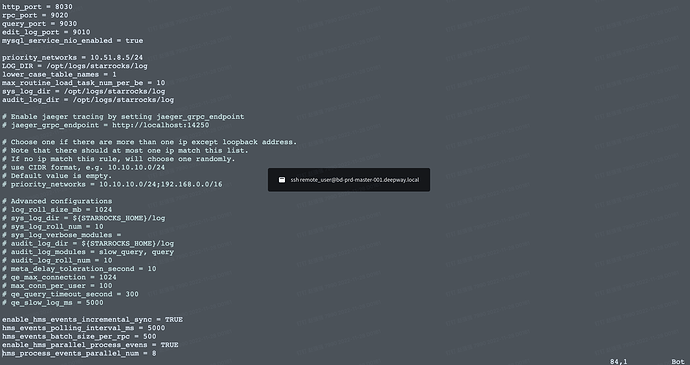Click the uncommented audit_log_dir = /opt/logs/starrocks/log line

pos(88,100)
